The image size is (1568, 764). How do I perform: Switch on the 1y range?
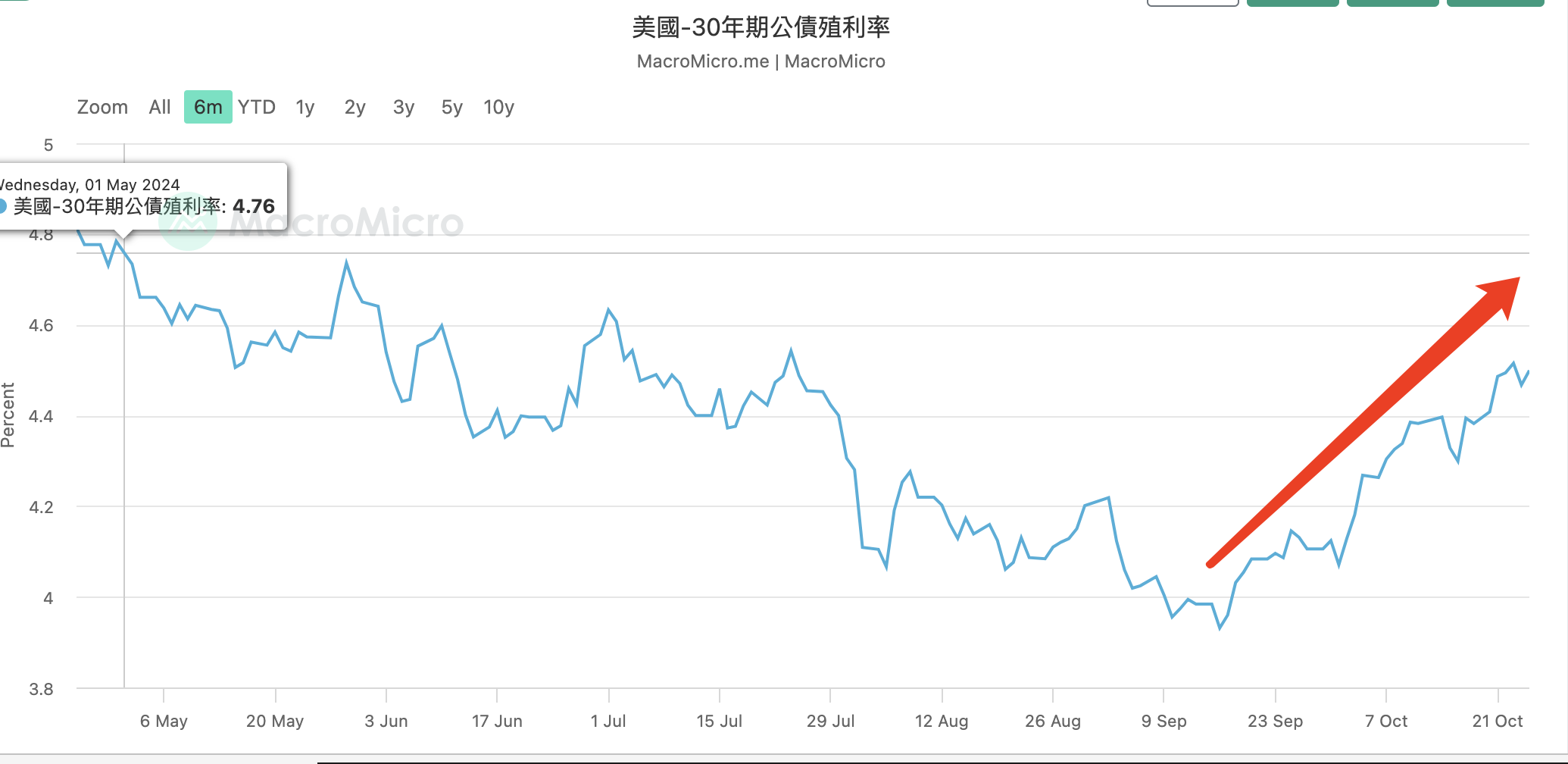(305, 107)
